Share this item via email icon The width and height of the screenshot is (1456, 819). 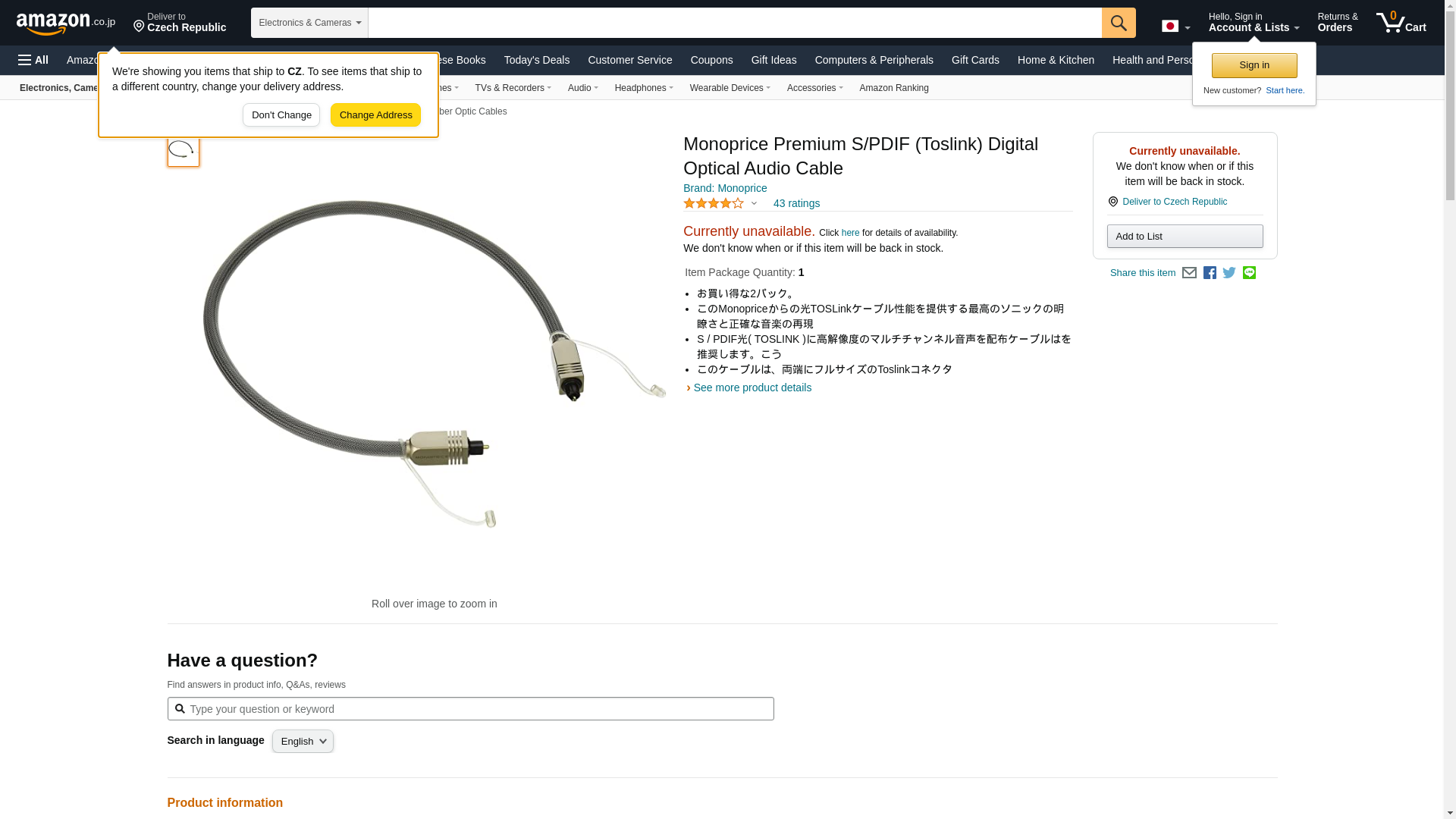click(x=1189, y=273)
